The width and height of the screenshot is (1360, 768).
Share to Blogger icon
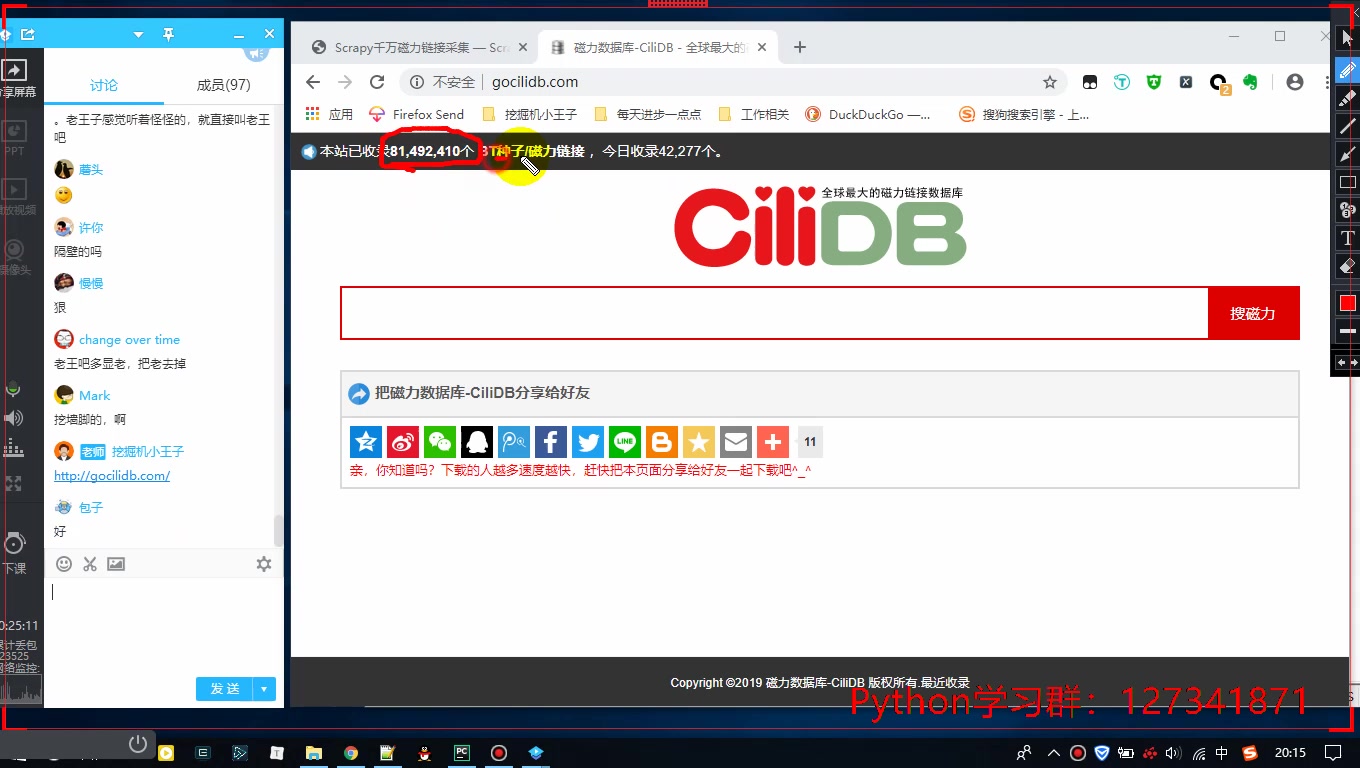coord(662,442)
